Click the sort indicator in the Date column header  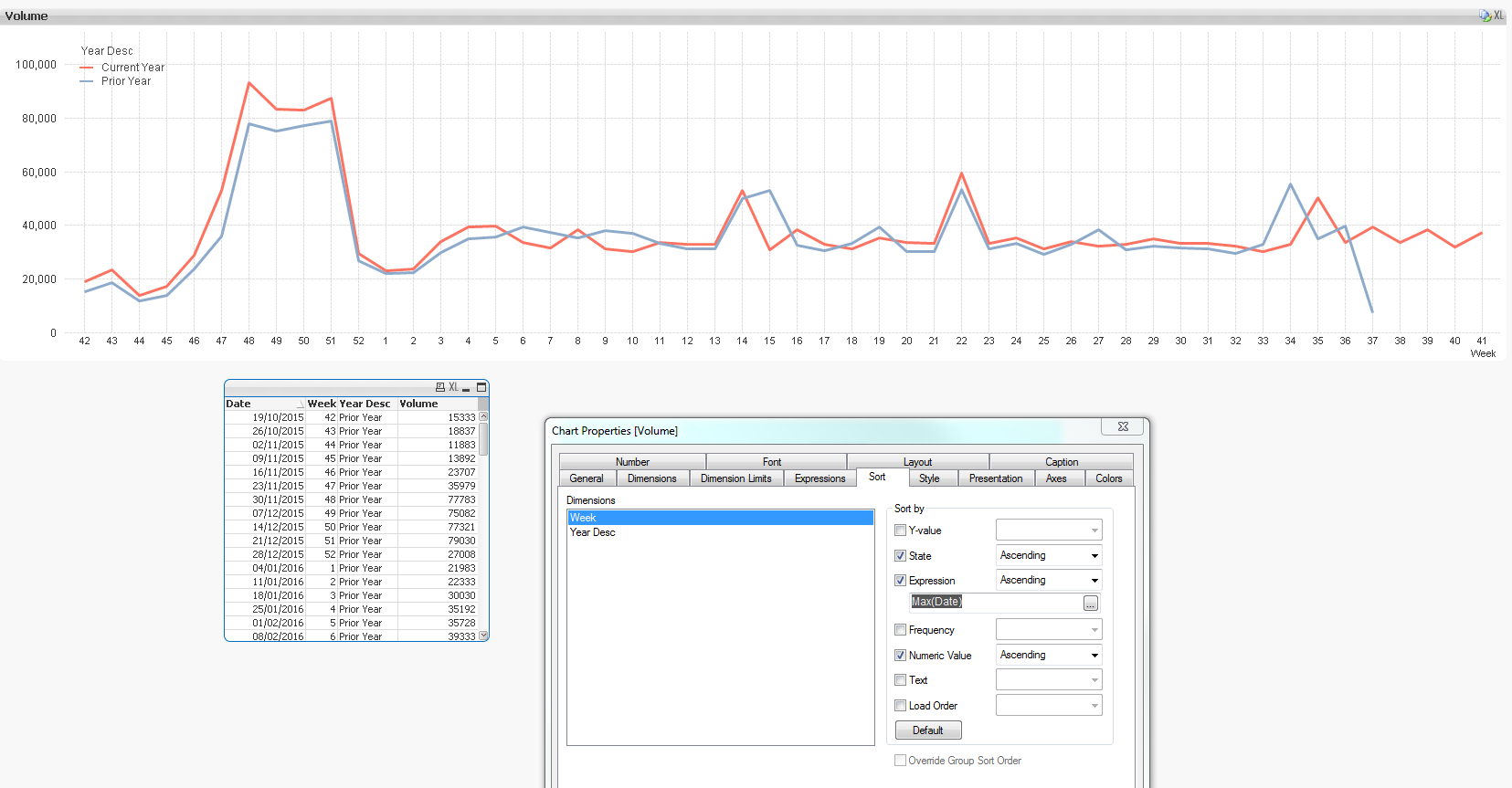pos(300,404)
